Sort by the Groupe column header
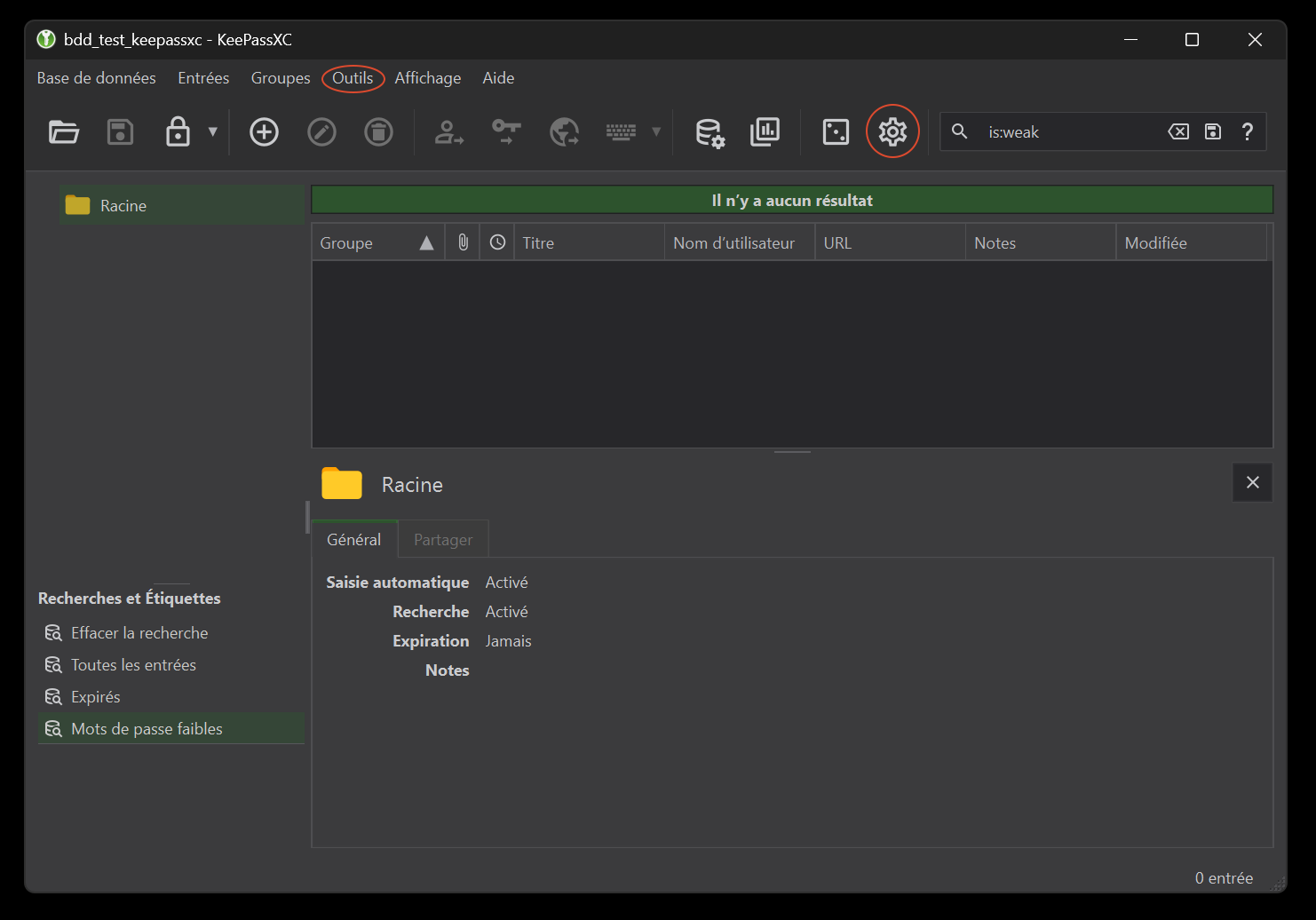 (x=378, y=242)
